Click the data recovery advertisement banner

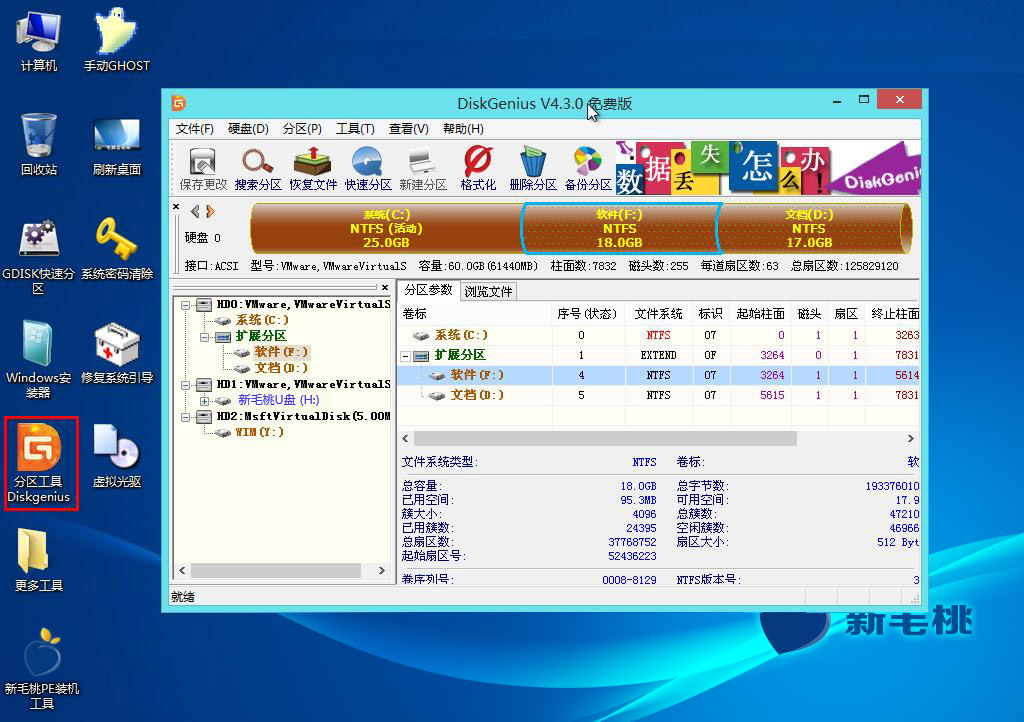click(768, 168)
